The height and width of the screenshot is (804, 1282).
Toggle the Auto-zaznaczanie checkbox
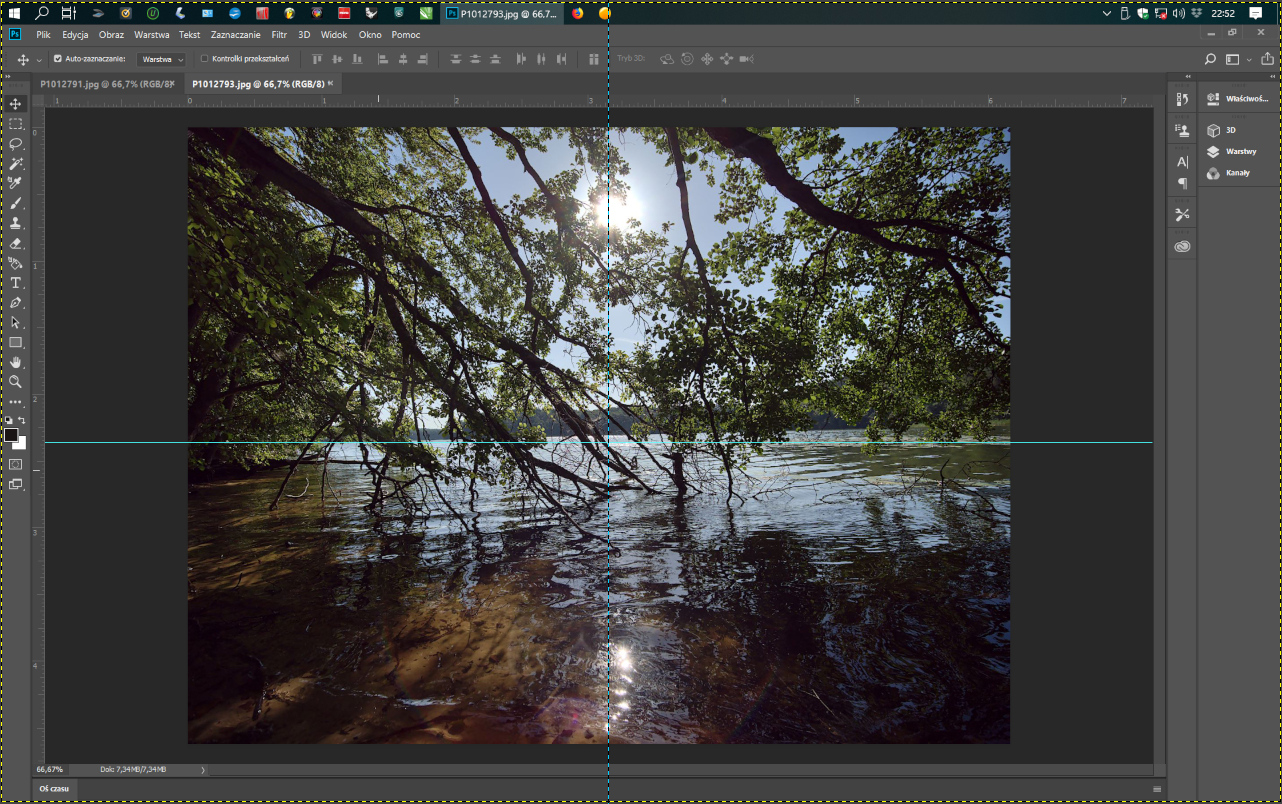[58, 59]
